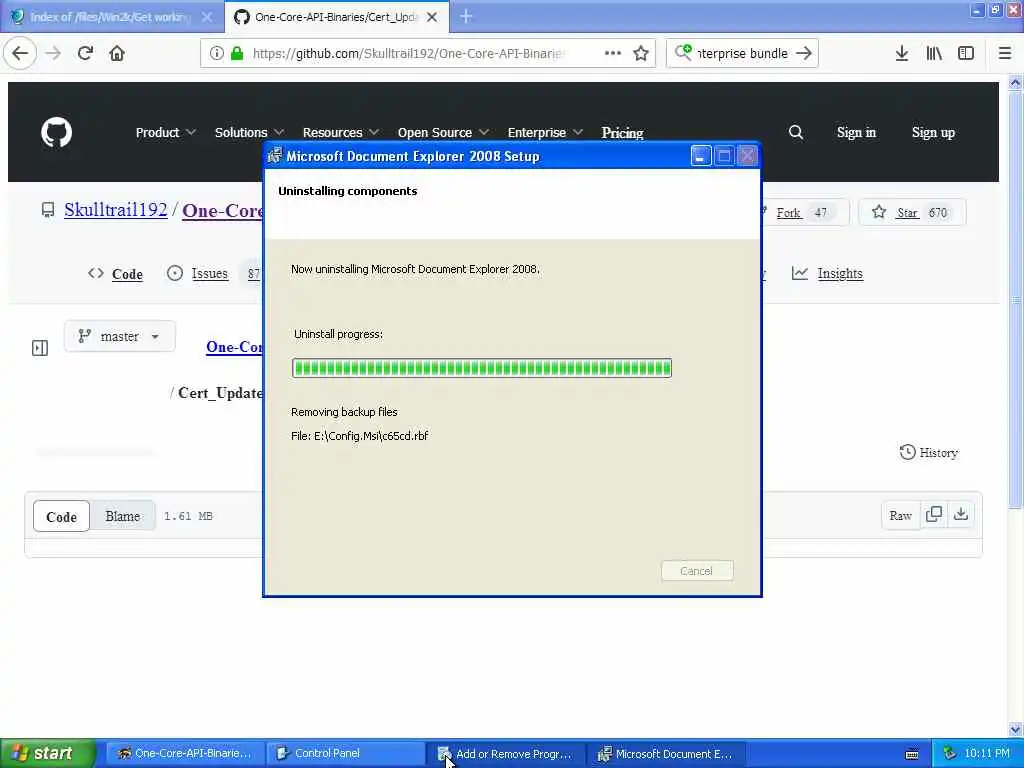The image size is (1024, 768).
Task: Open the Windows Start menu
Action: 47,753
